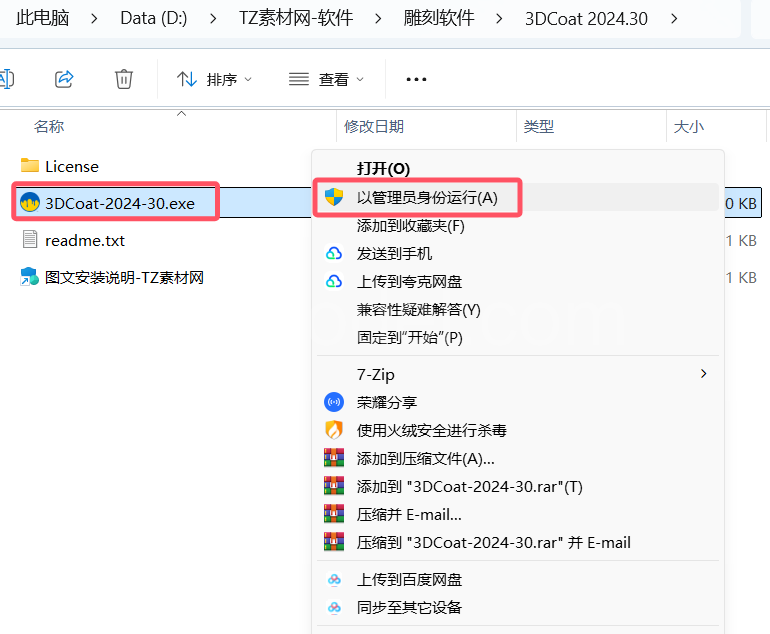
Task: Click the 图文安装说明-TZ素材网 shortcut icon
Action: coord(29,276)
